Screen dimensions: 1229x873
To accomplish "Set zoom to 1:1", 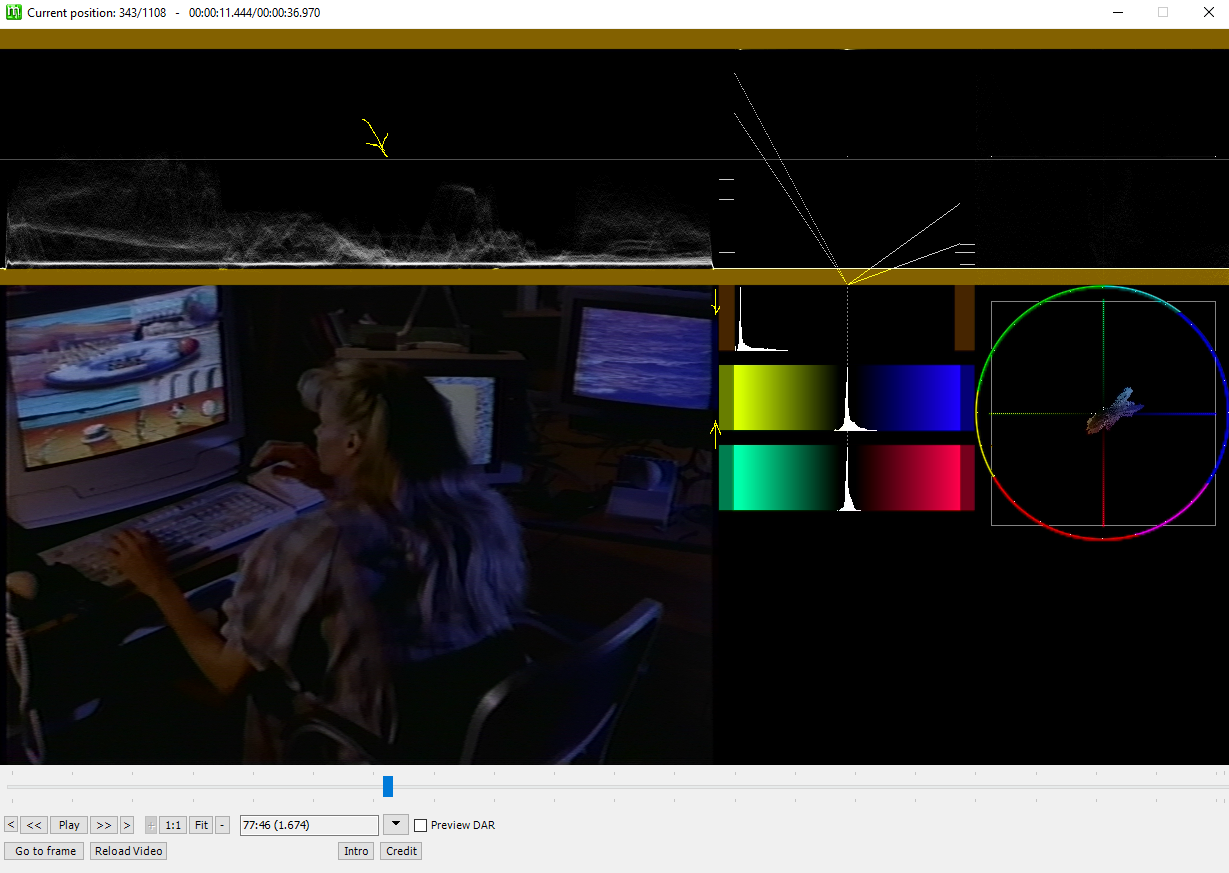I will pos(173,825).
